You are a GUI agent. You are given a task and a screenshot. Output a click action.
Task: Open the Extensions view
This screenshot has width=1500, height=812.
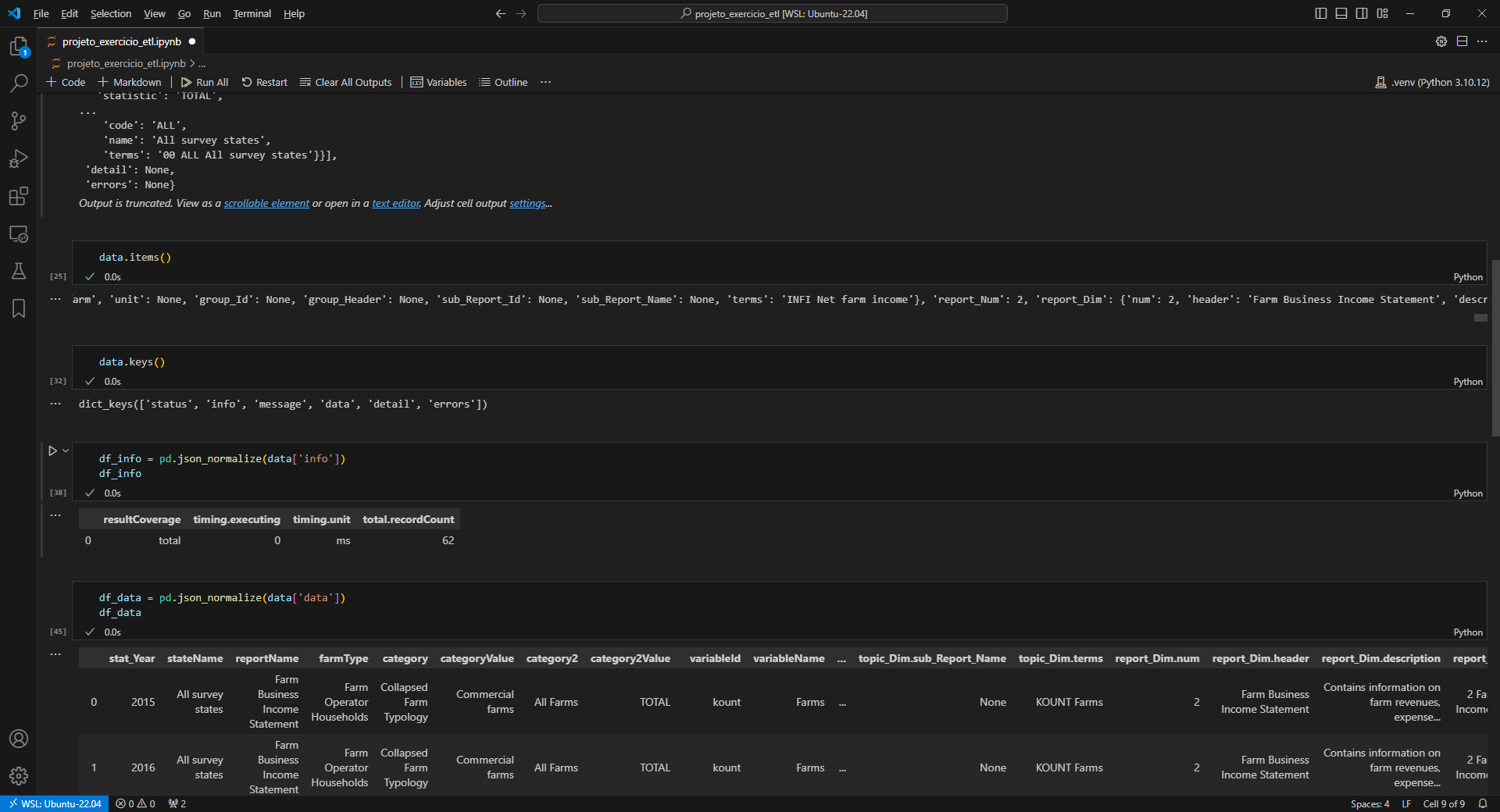19,196
